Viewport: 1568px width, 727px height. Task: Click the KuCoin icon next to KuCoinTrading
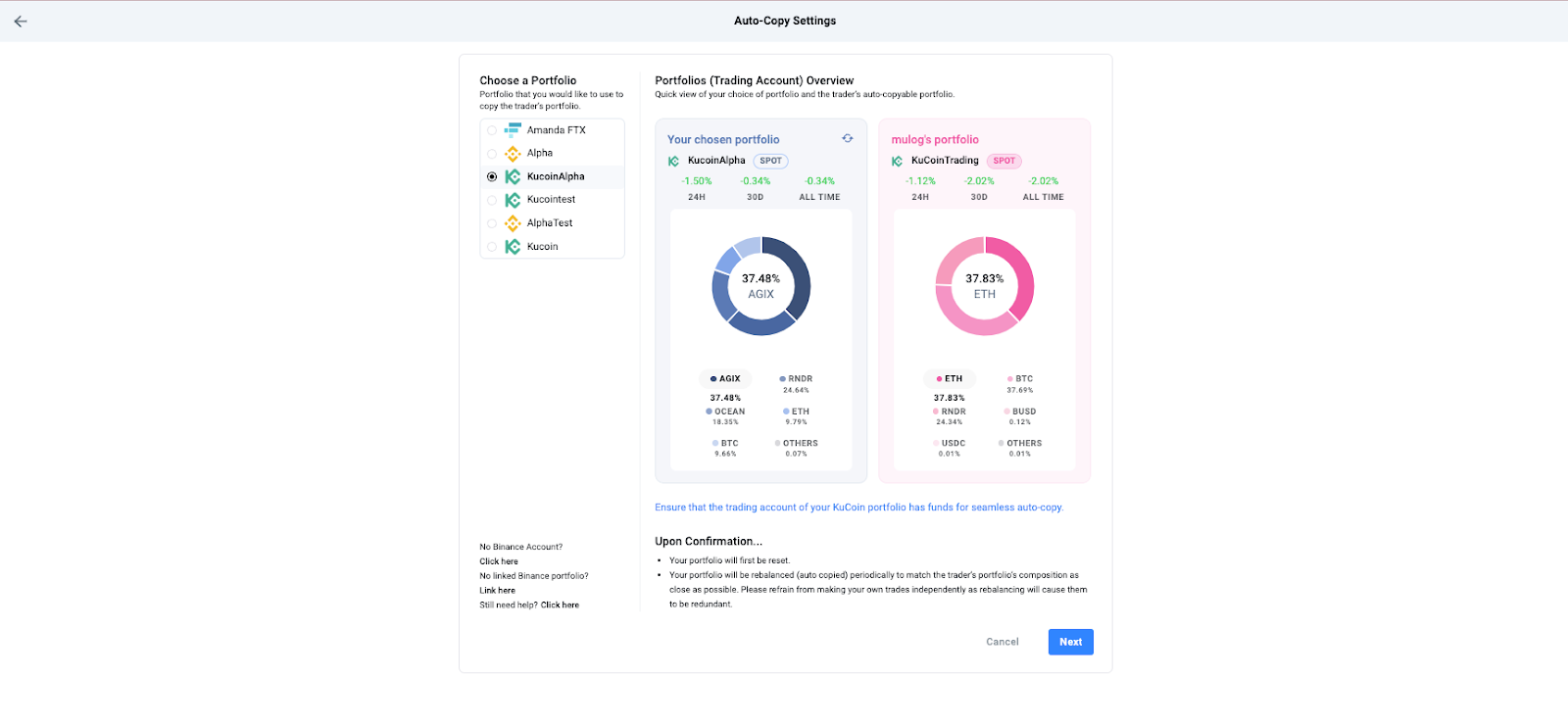[x=897, y=161]
